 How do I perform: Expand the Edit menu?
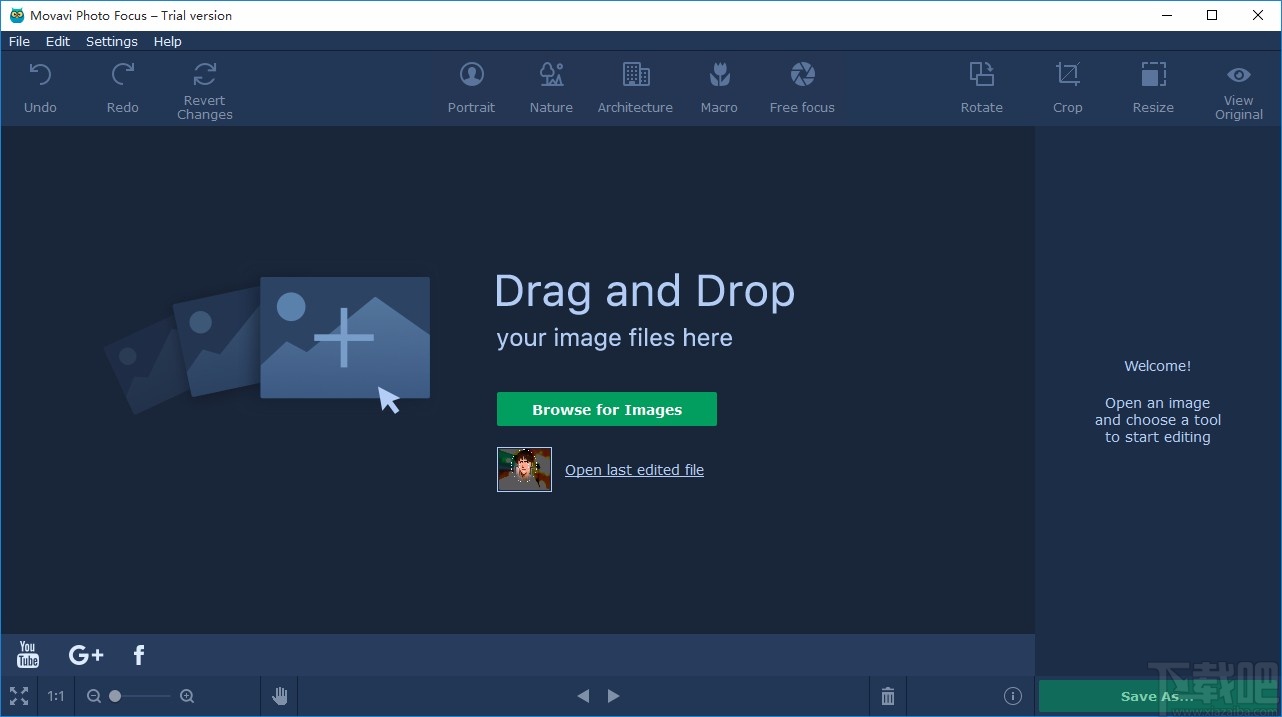[58, 41]
